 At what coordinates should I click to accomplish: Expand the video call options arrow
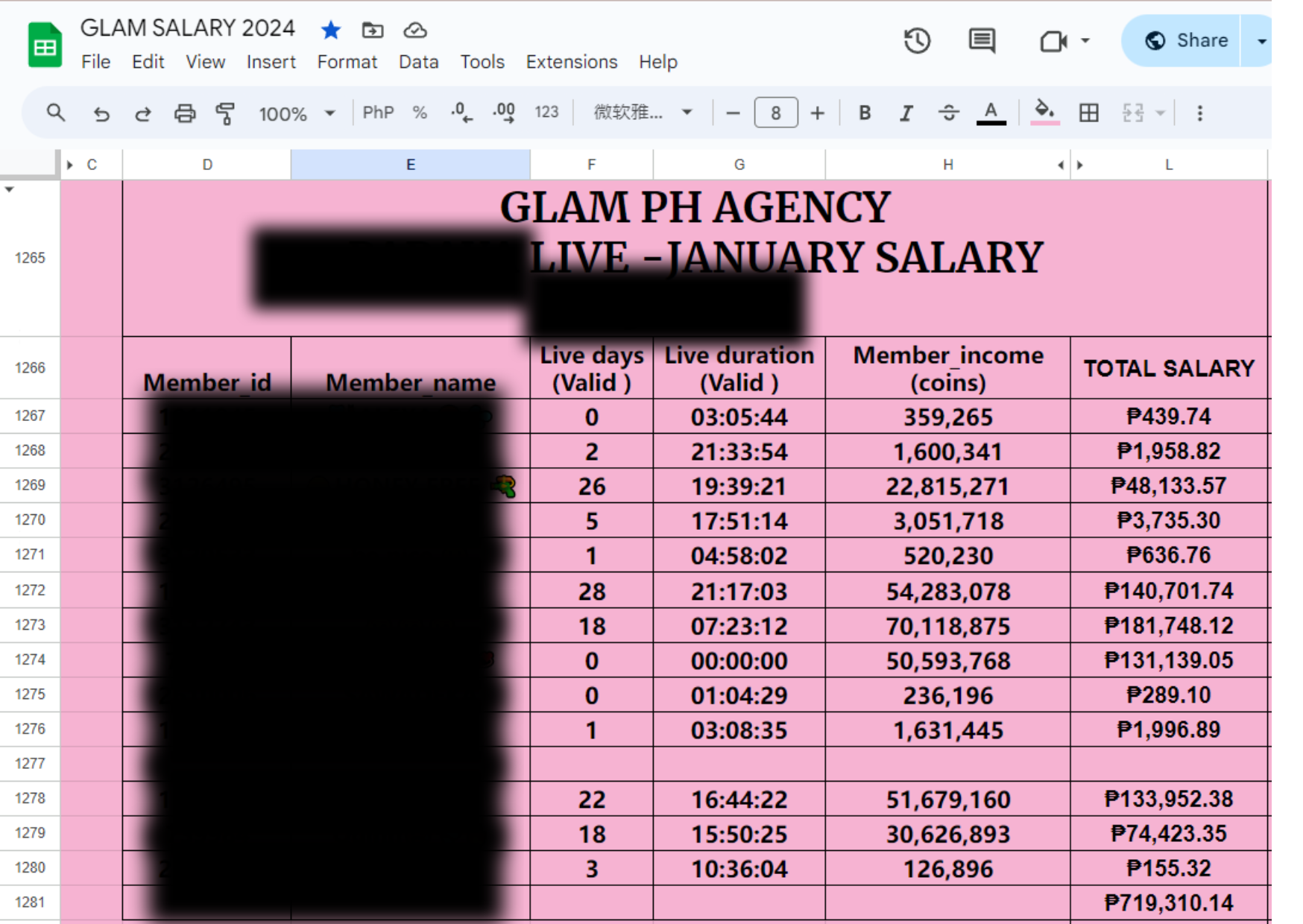pos(1085,41)
